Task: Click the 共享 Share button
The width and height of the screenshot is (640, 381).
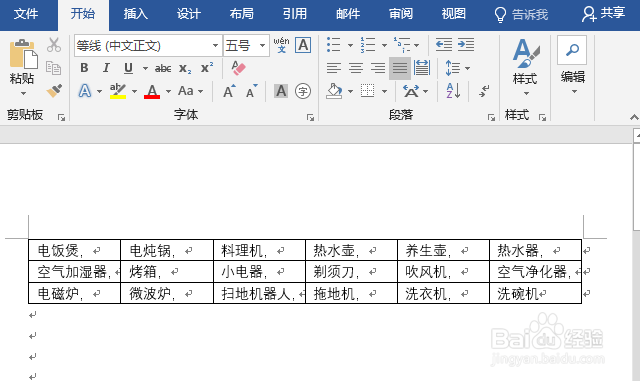Action: [x=603, y=14]
